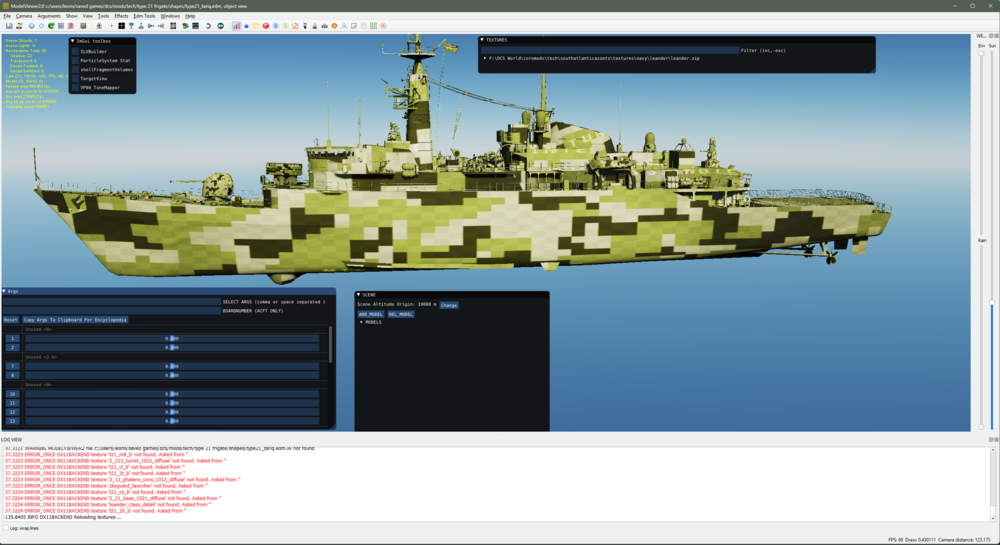Click the SELECT ARGS input field

tap(110, 301)
